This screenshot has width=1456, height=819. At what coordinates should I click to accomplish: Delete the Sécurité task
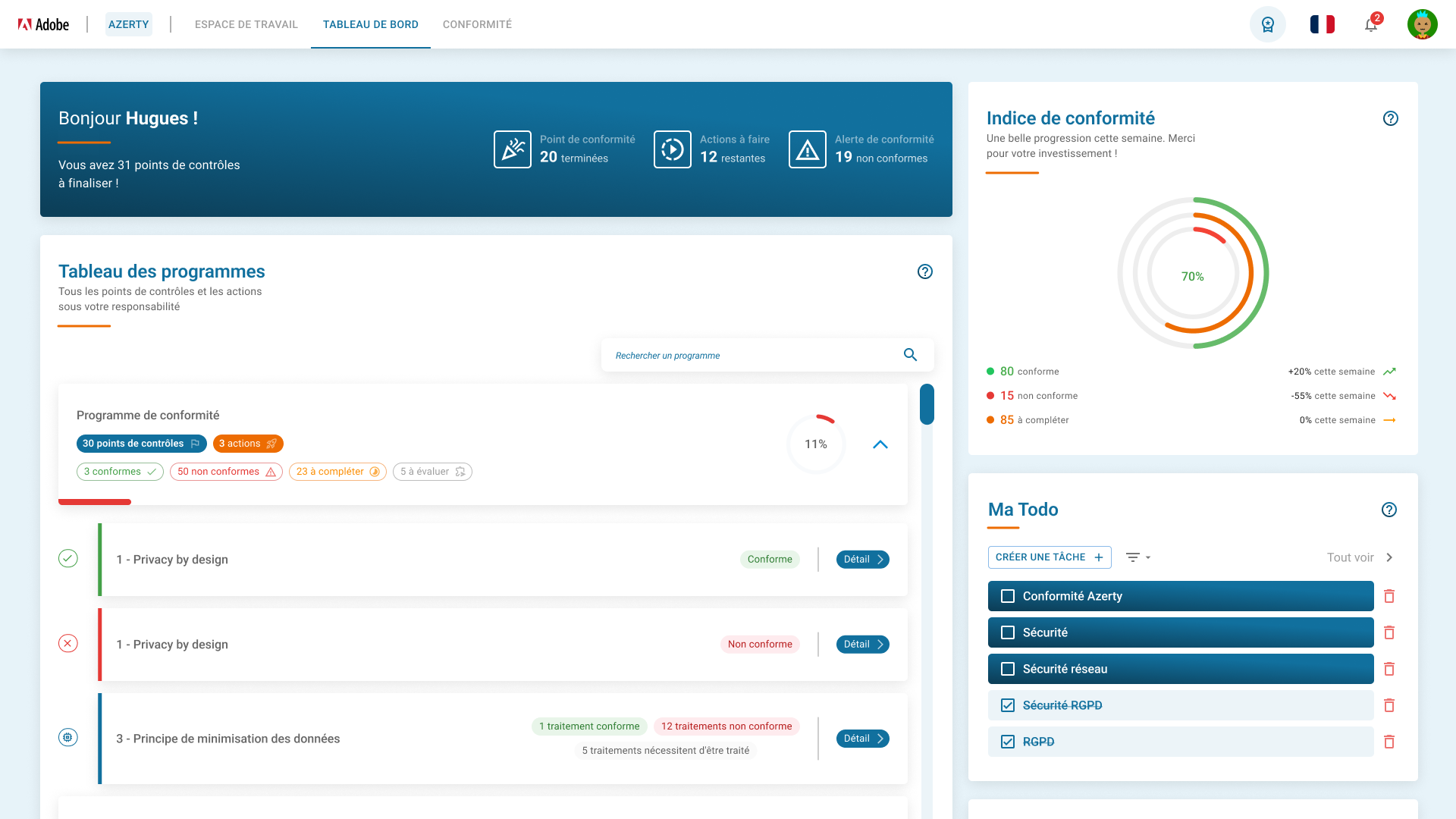(x=1389, y=632)
